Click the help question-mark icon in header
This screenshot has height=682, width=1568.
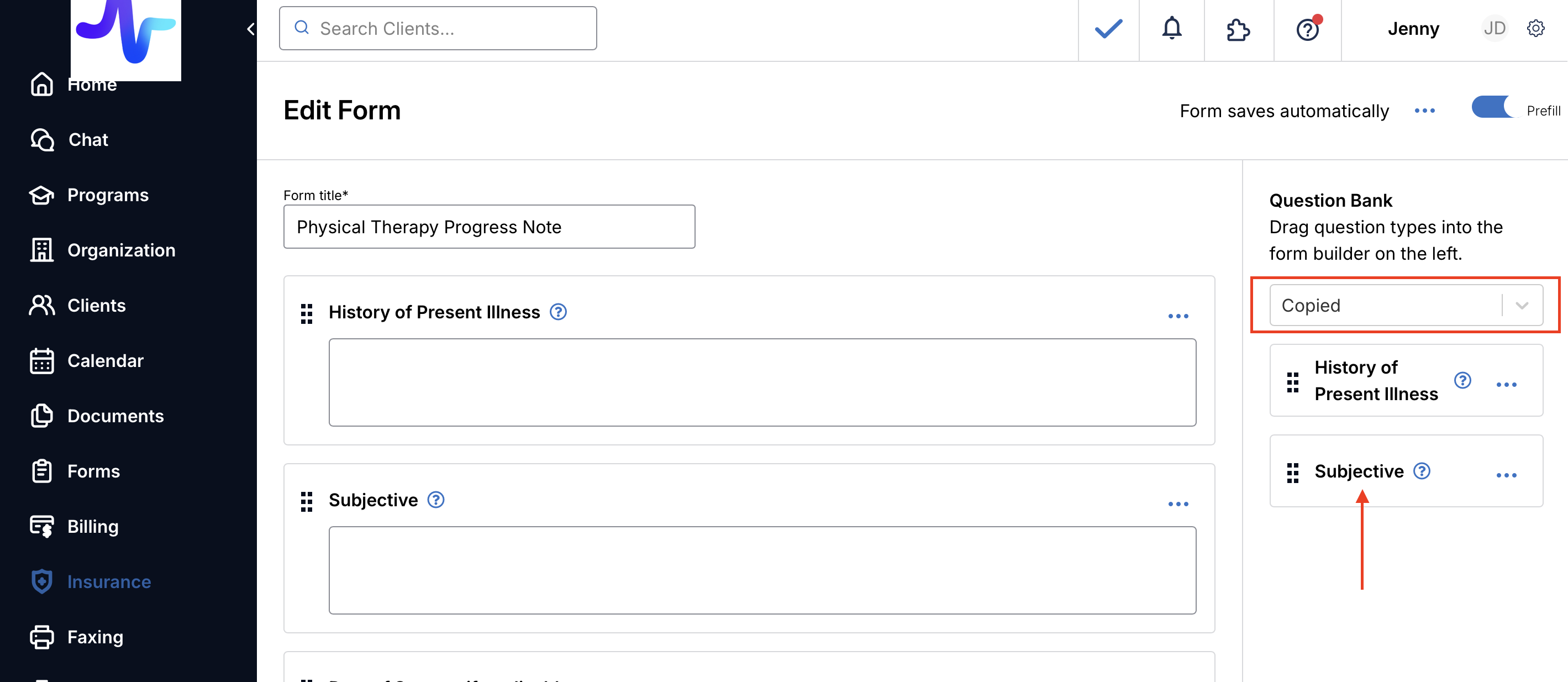(x=1307, y=29)
